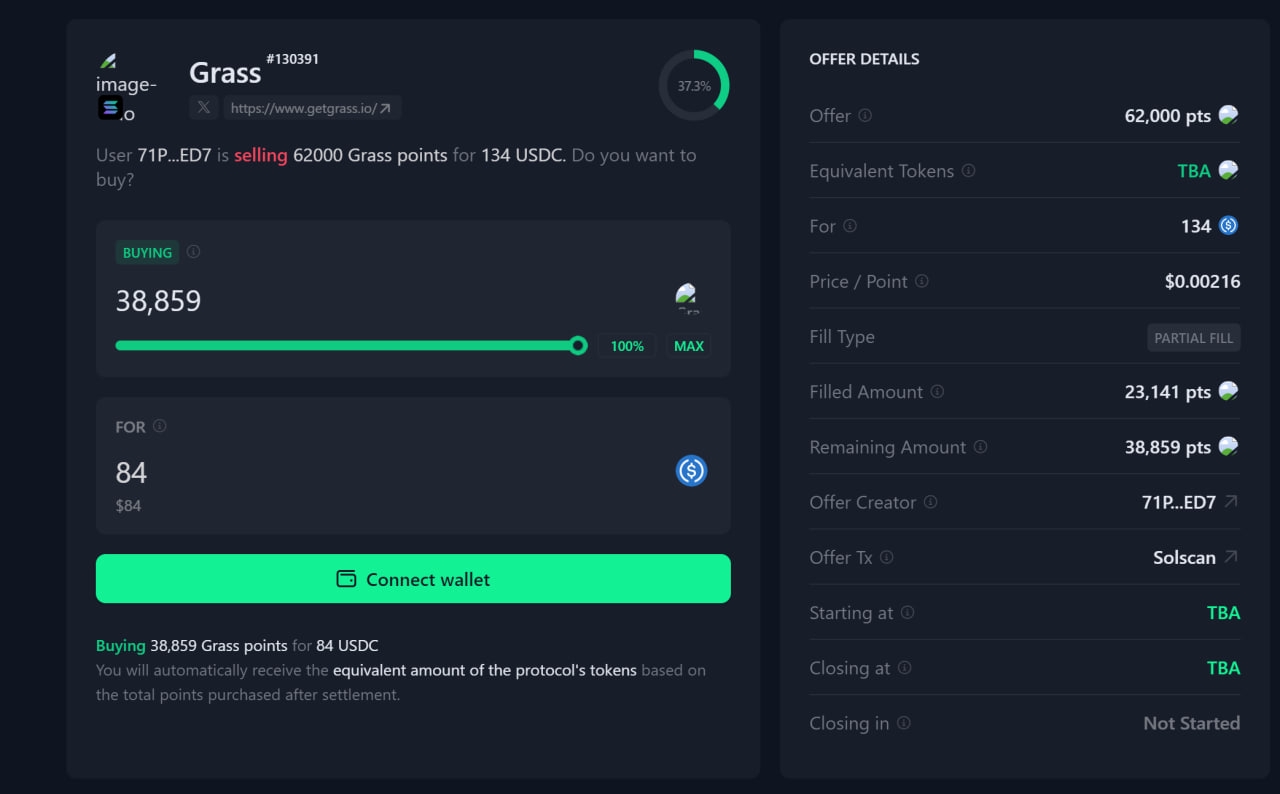Click the X (Twitter) icon under Grass
The height and width of the screenshot is (794, 1280).
[x=204, y=108]
